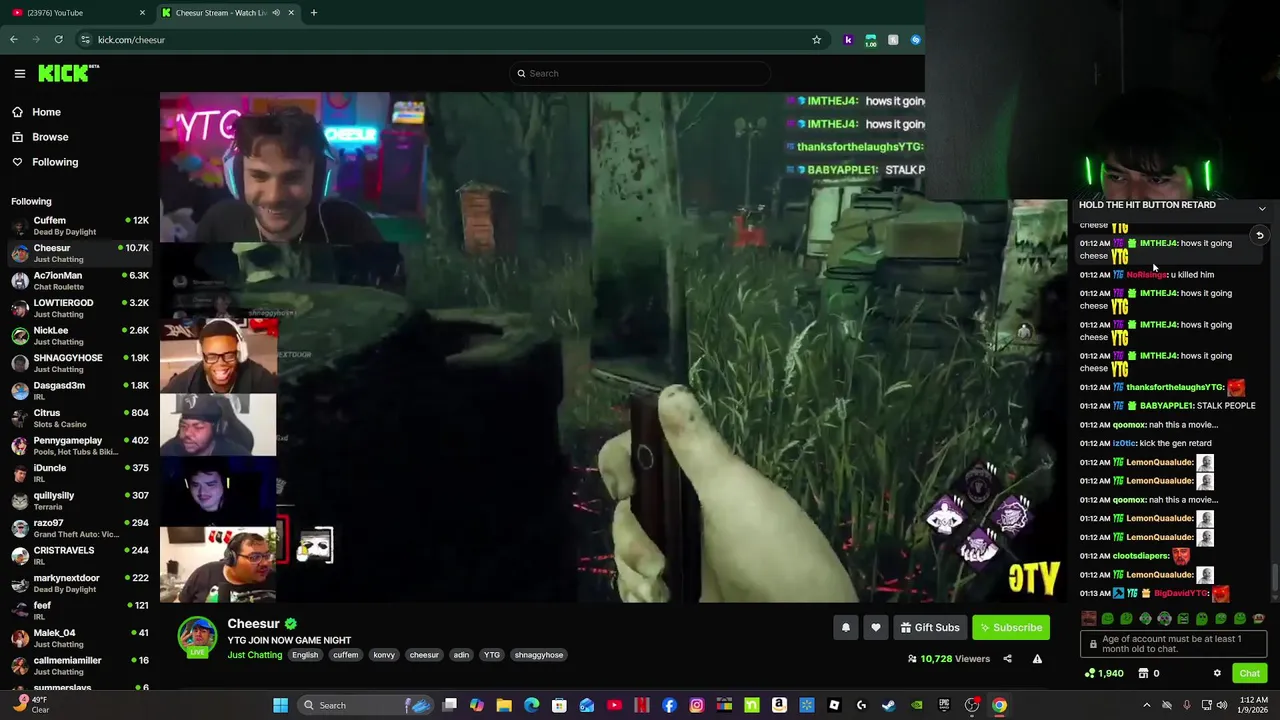Launch Steam from the taskbar

(889, 705)
